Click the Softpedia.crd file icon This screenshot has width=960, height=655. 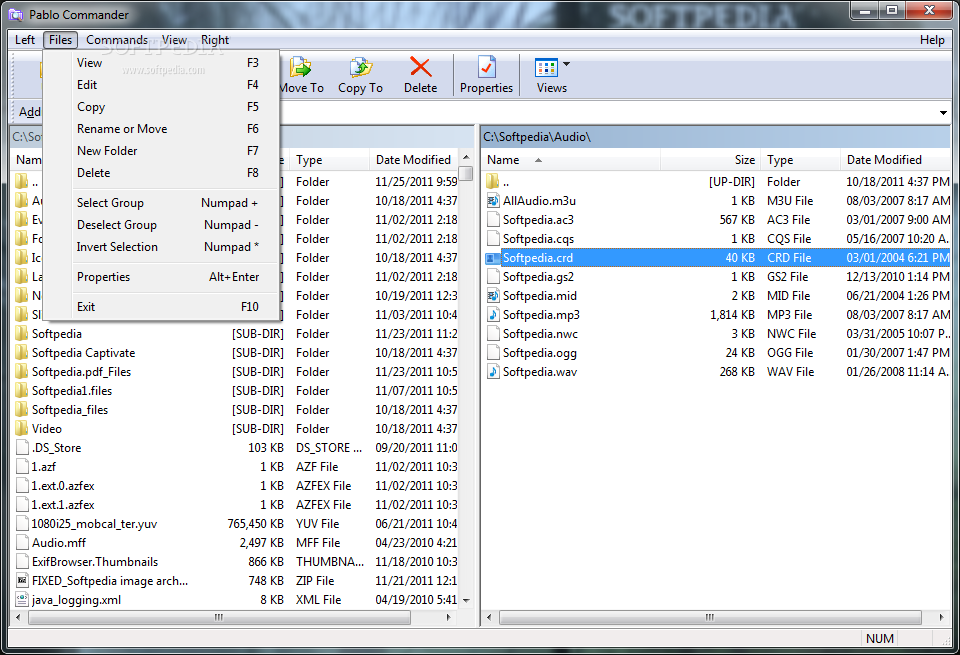(x=493, y=258)
